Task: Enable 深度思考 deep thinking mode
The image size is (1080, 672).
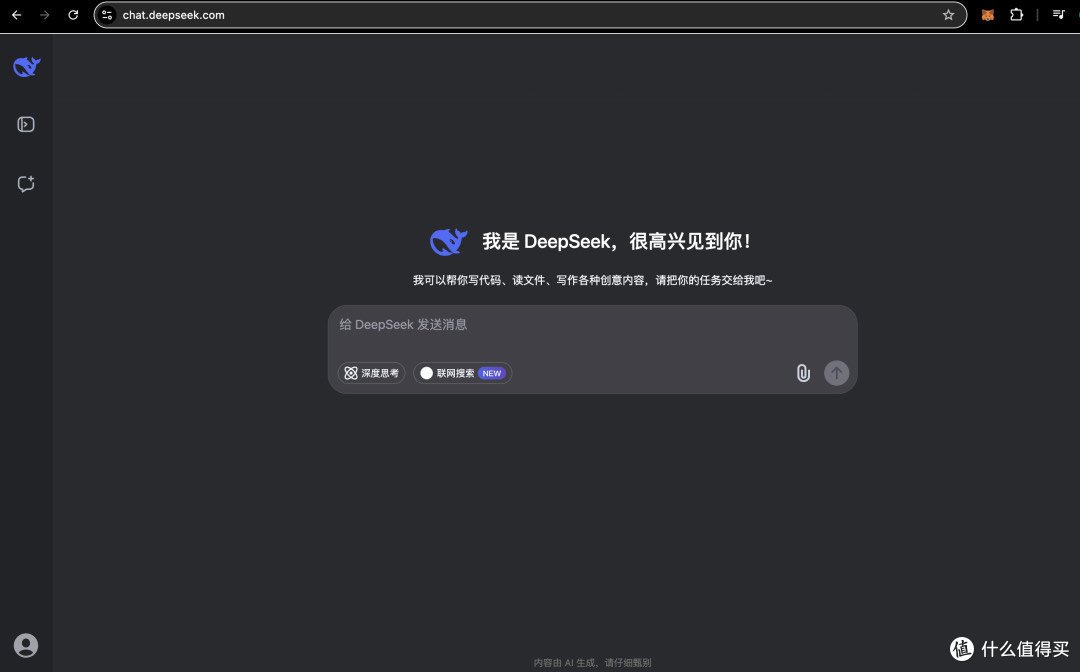Action: [371, 373]
